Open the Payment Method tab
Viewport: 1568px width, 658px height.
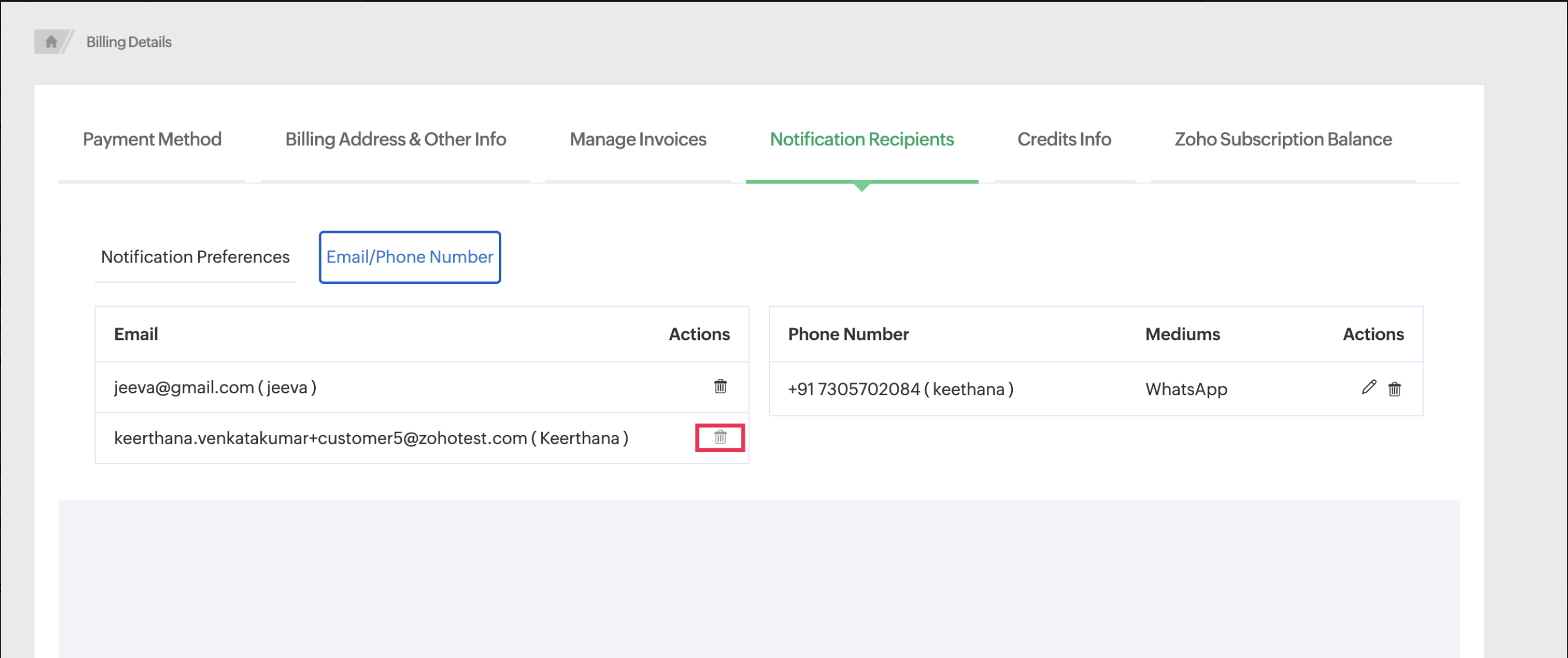(x=152, y=139)
